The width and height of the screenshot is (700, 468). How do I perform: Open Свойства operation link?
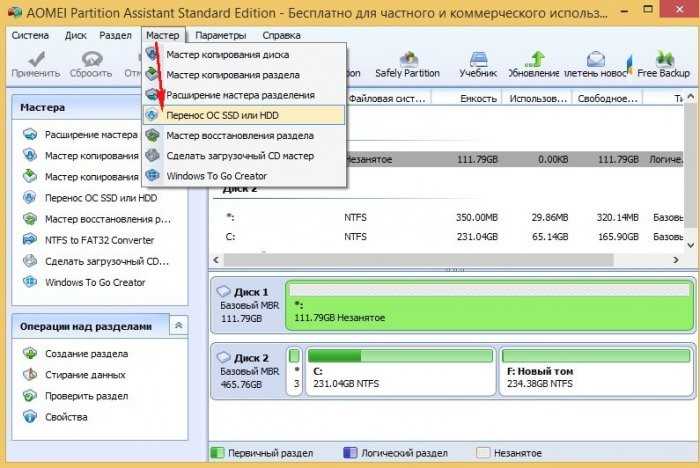pos(66,417)
